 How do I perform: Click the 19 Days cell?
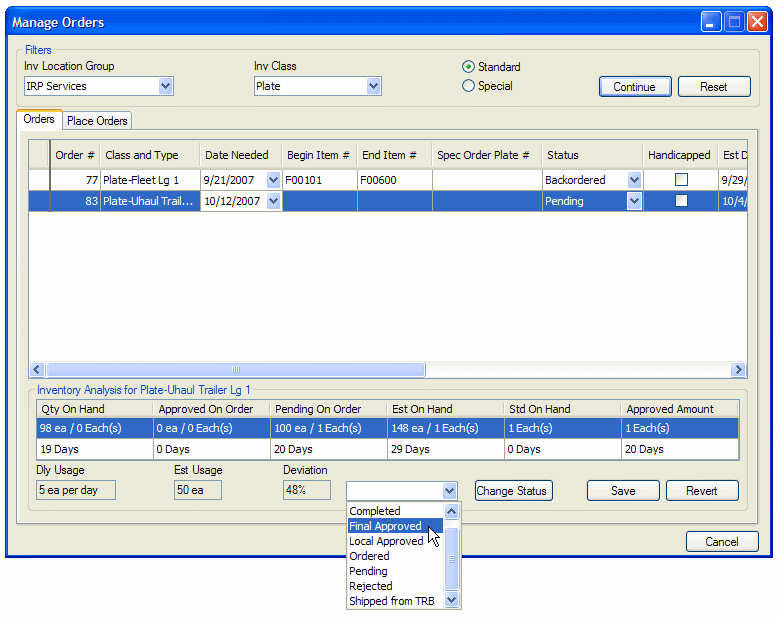94,449
